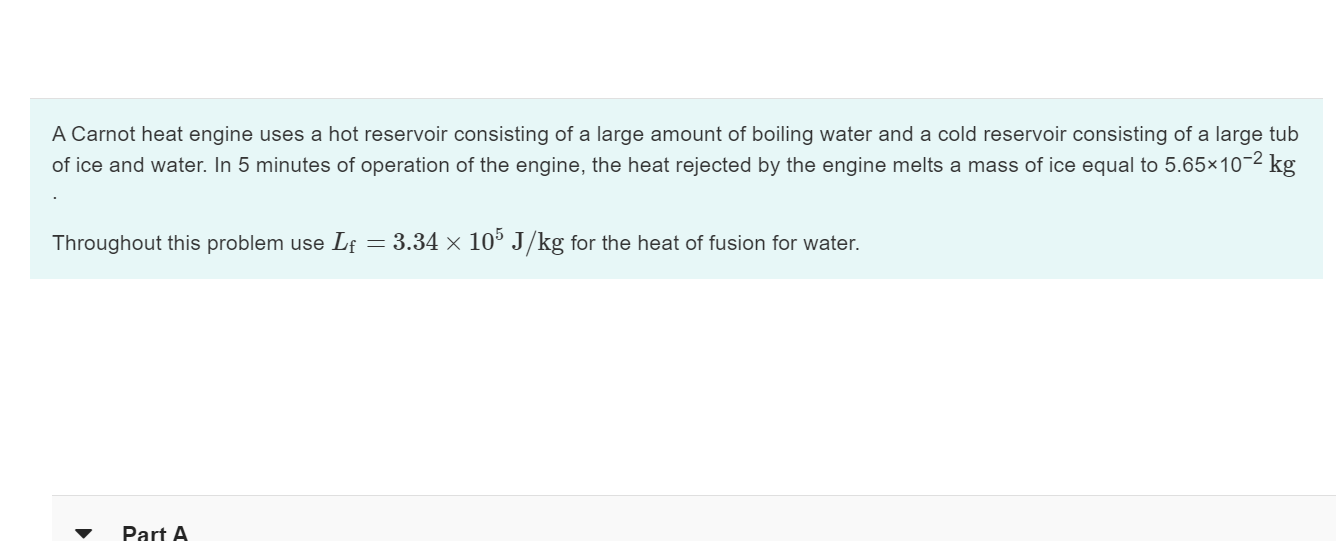Select the Part A heading label
Image resolution: width=1336 pixels, height=541 pixels.
coord(155,533)
